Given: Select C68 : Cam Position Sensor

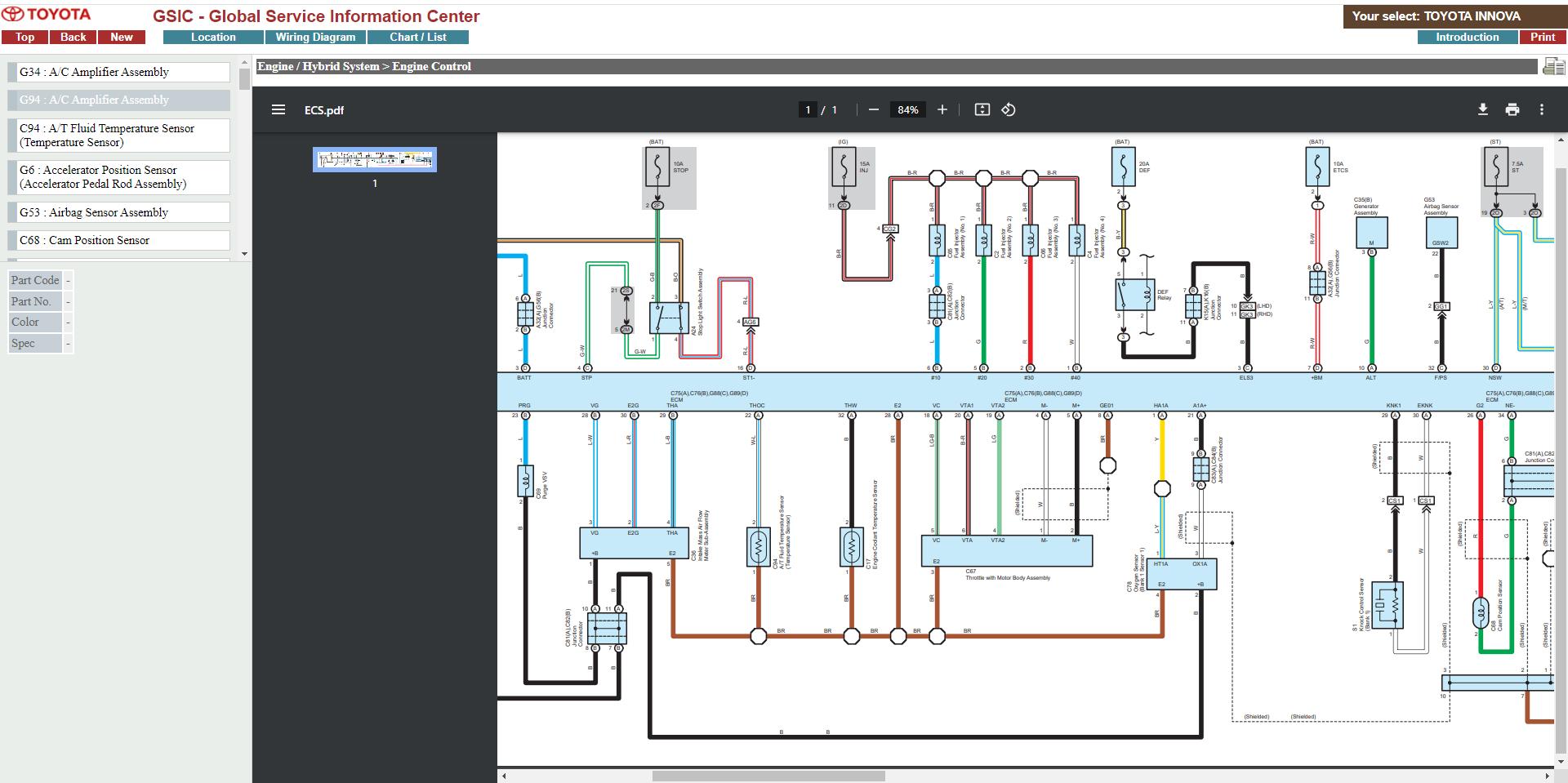Looking at the screenshot, I should [119, 240].
